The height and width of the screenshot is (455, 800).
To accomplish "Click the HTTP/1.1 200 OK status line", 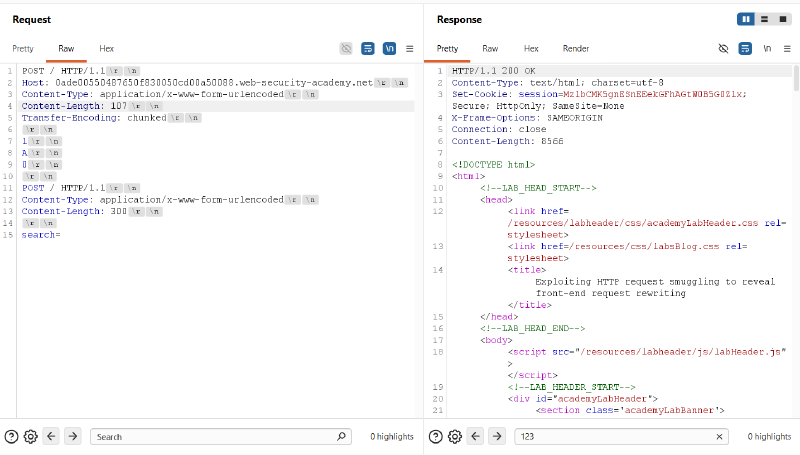I will [x=493, y=71].
